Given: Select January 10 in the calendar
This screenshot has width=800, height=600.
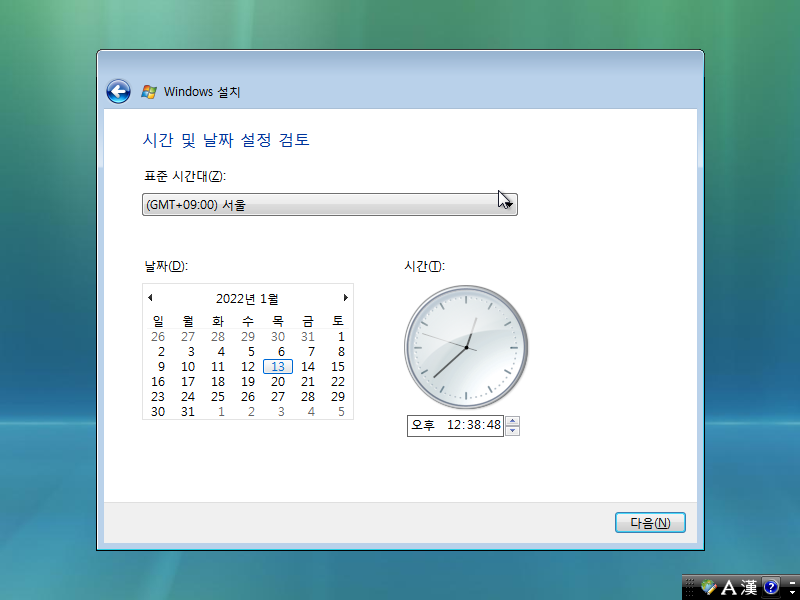Looking at the screenshot, I should pyautogui.click(x=188, y=367).
